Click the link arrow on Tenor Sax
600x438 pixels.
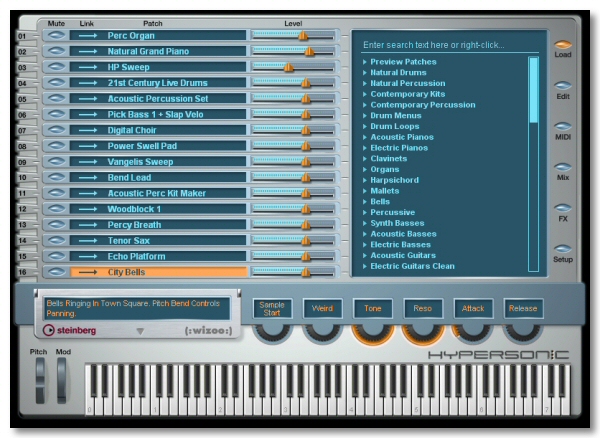click(x=88, y=241)
